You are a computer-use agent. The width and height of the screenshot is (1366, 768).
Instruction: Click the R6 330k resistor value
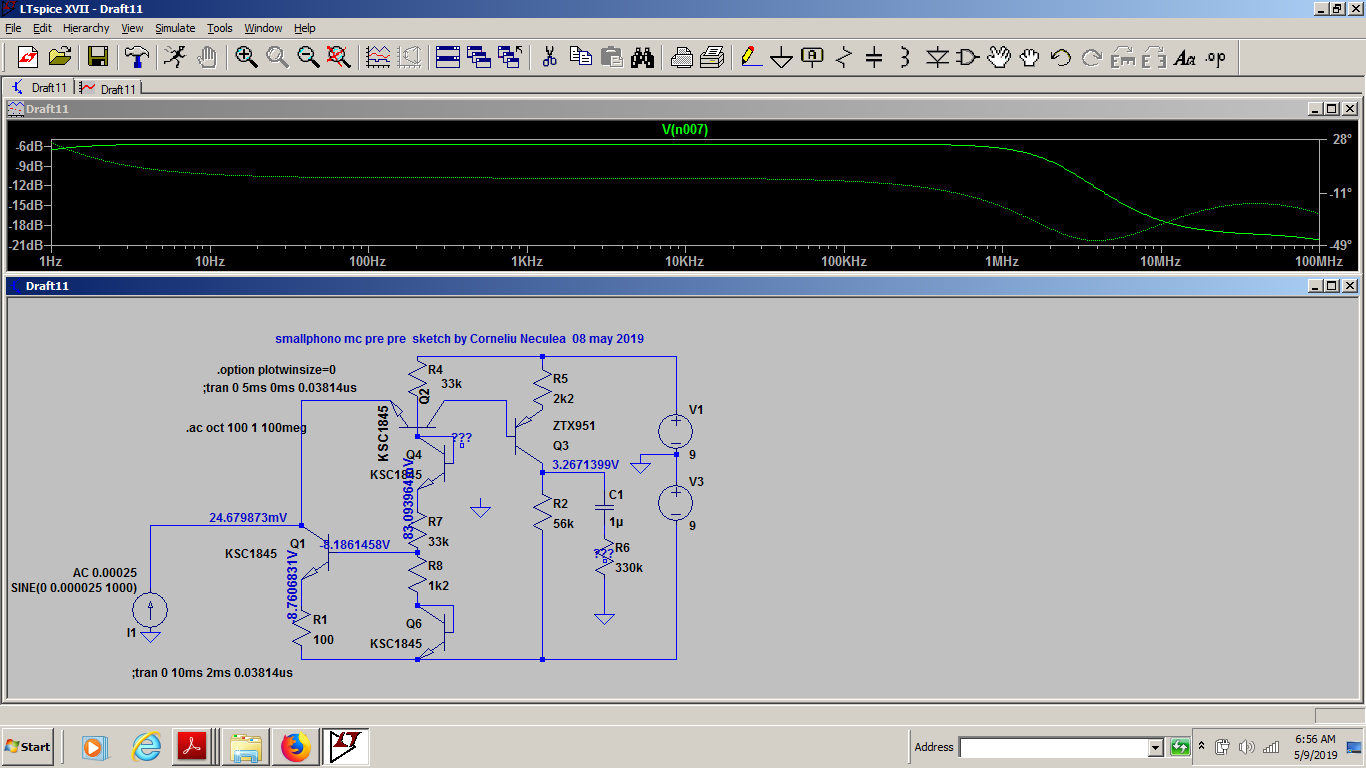pyautogui.click(x=629, y=568)
